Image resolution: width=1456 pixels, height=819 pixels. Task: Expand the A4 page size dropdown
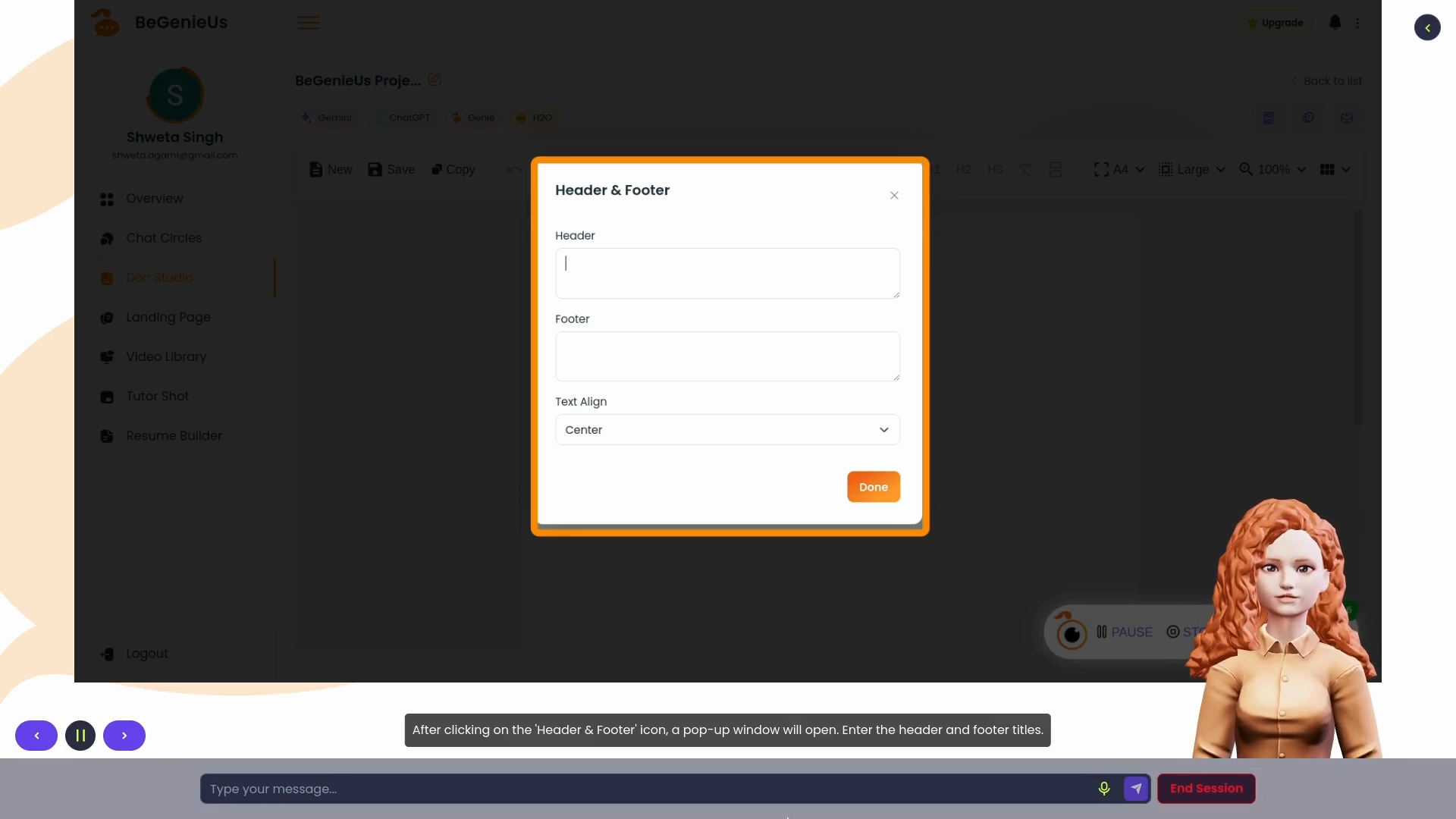point(1119,170)
